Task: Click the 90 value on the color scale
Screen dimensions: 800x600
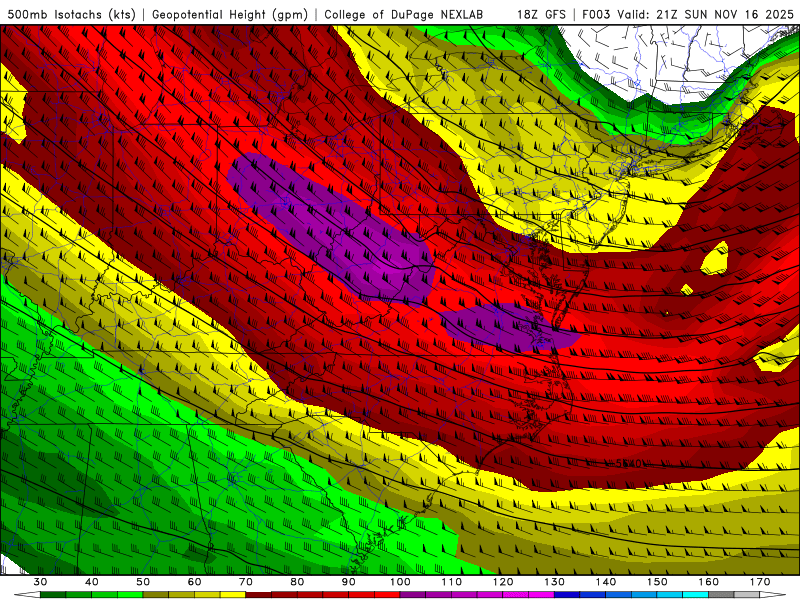Action: click(x=348, y=582)
